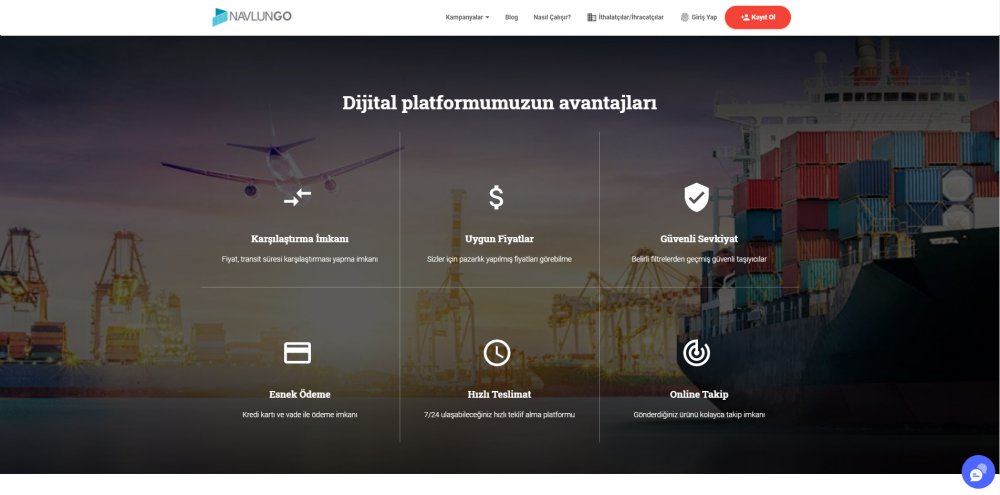Click the dollar sign icon
1000x495 pixels.
click(x=496, y=198)
